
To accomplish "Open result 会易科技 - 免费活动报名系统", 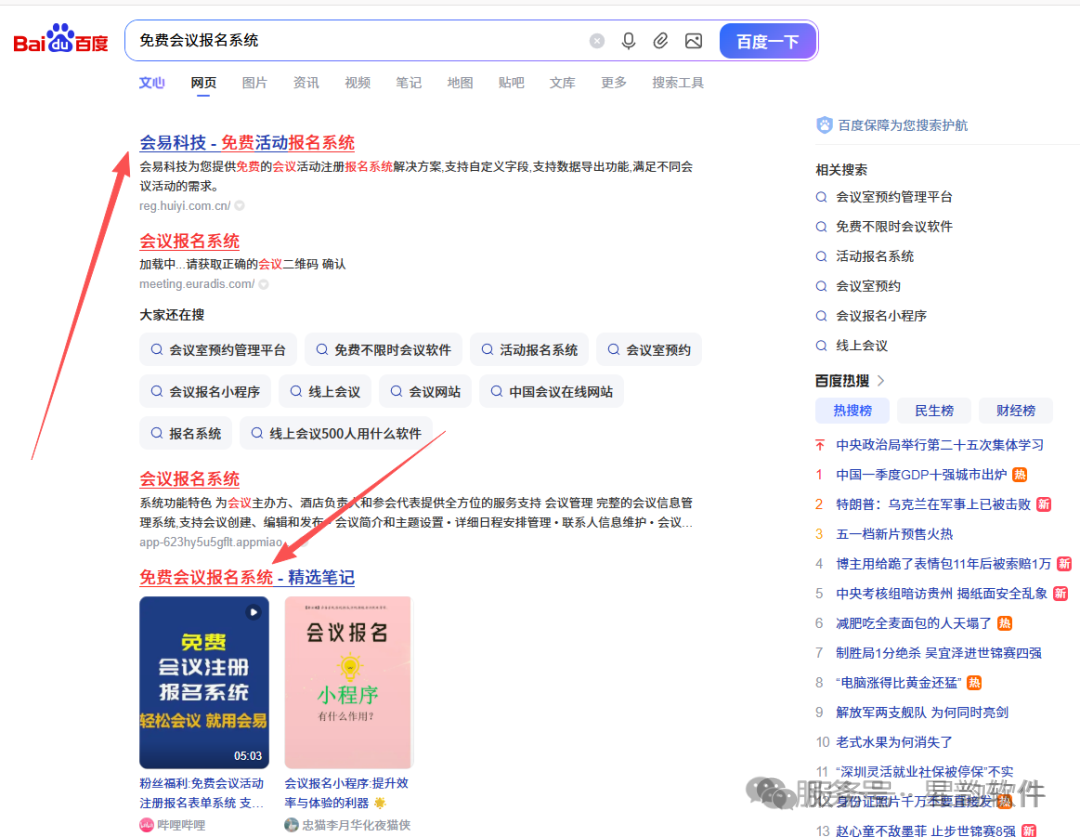I will (247, 143).
